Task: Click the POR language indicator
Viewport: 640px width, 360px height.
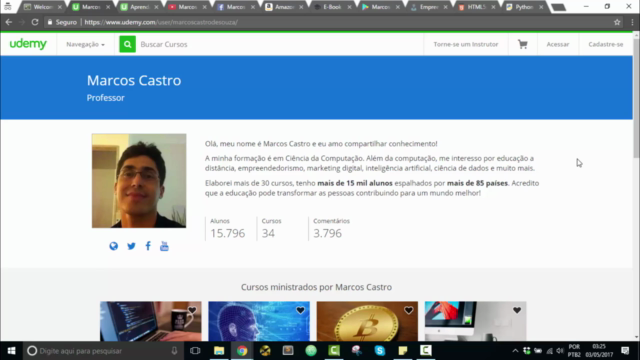Action: [574, 347]
